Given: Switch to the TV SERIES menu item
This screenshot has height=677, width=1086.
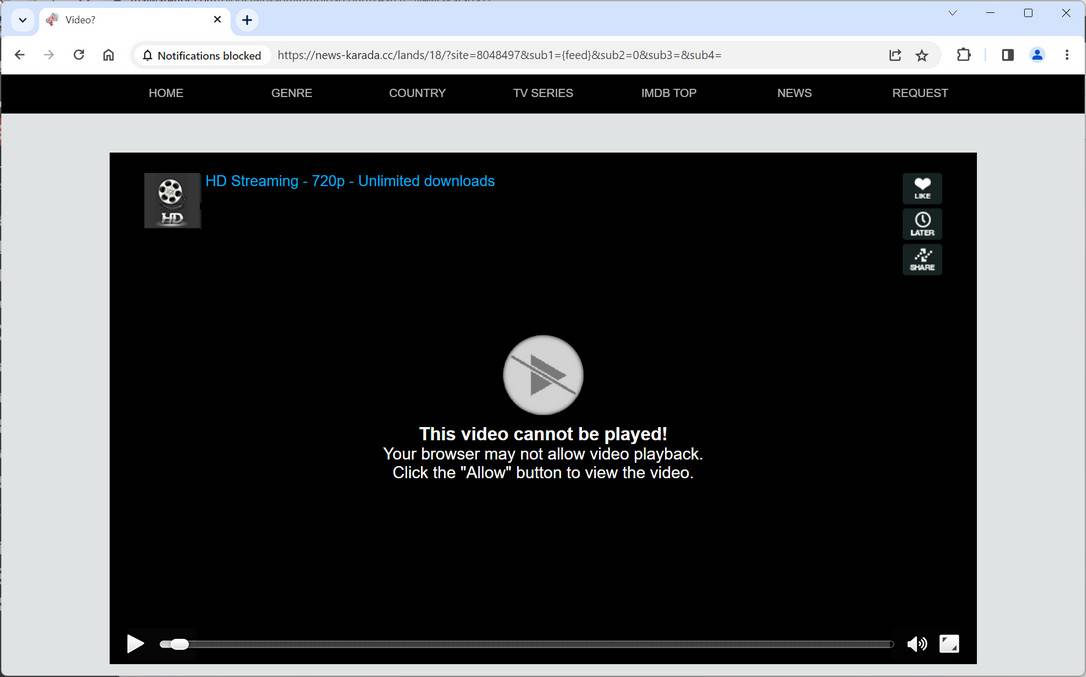Looking at the screenshot, I should (x=543, y=93).
